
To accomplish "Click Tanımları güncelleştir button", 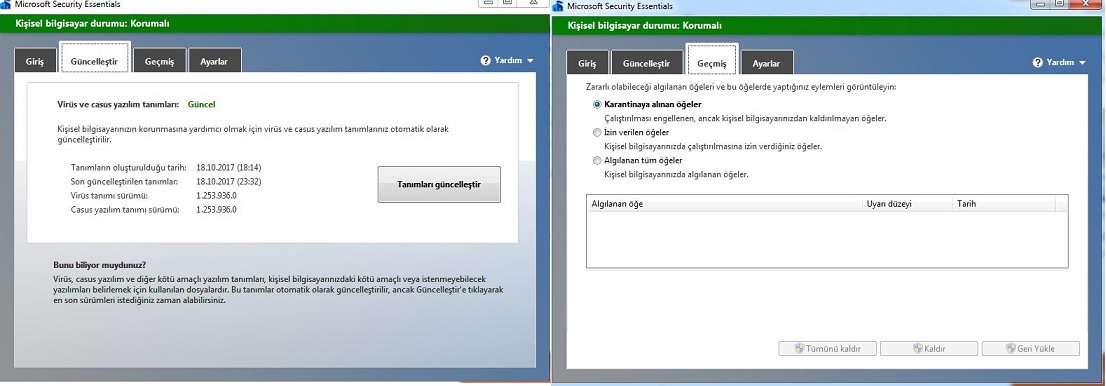I will click(x=439, y=184).
